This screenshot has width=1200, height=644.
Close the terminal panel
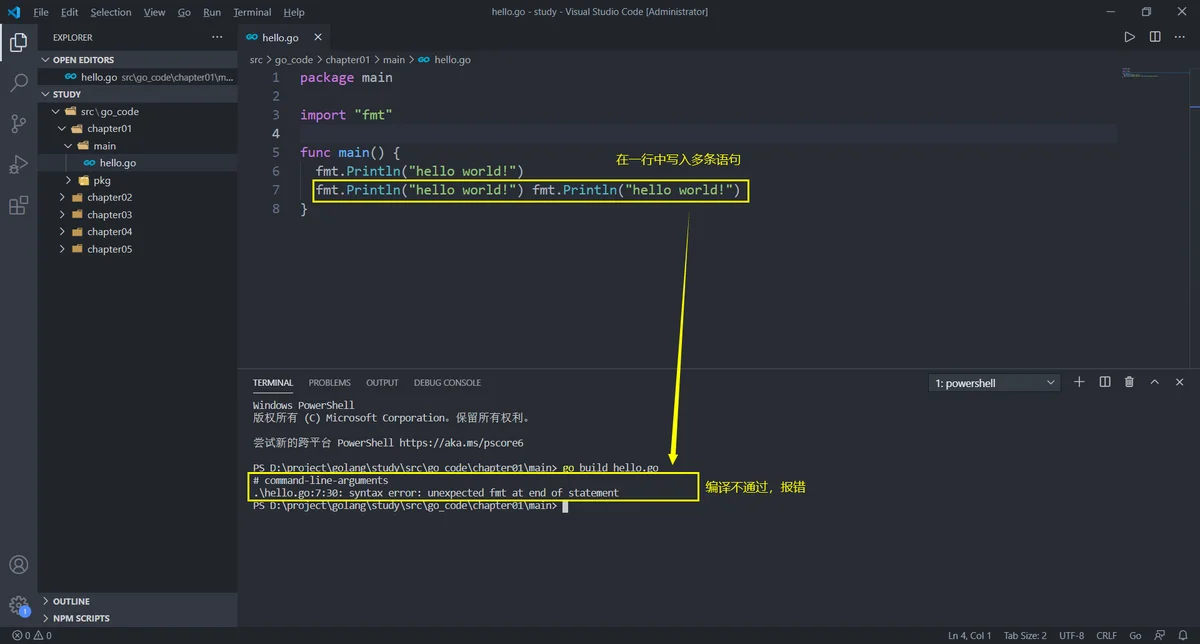tap(1180, 382)
